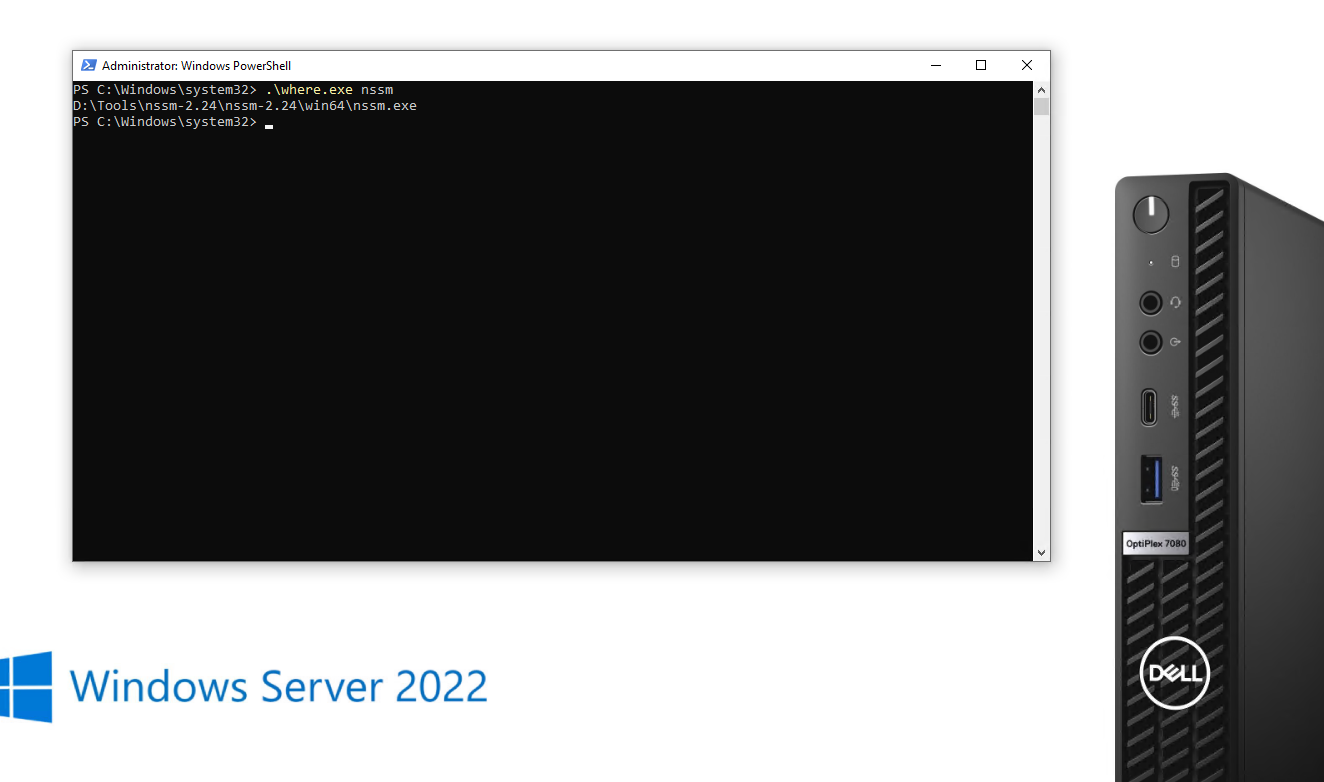Click the PowerShell vertical scrollbar thumb

[x=1041, y=106]
